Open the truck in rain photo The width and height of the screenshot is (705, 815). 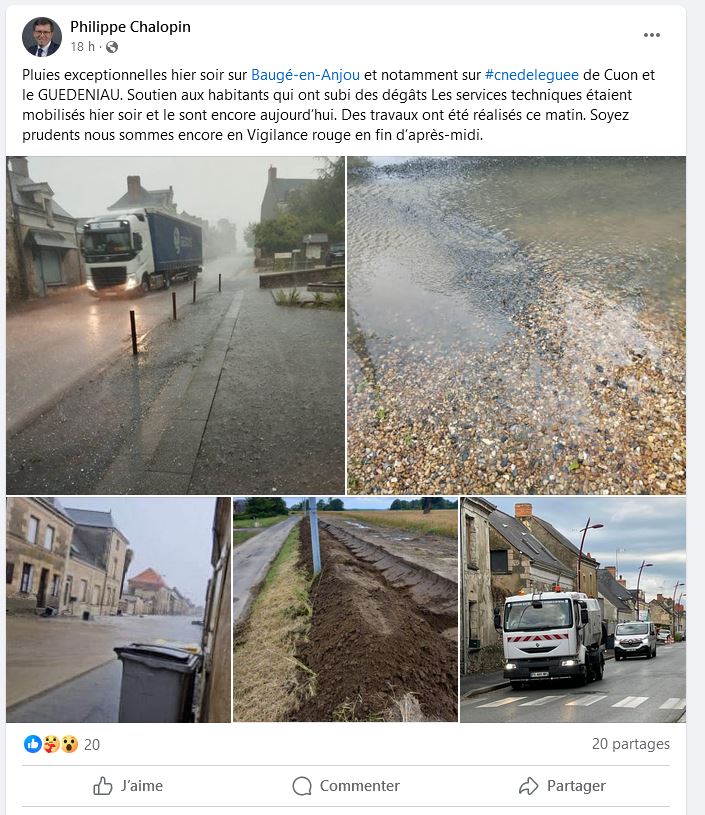(x=175, y=325)
